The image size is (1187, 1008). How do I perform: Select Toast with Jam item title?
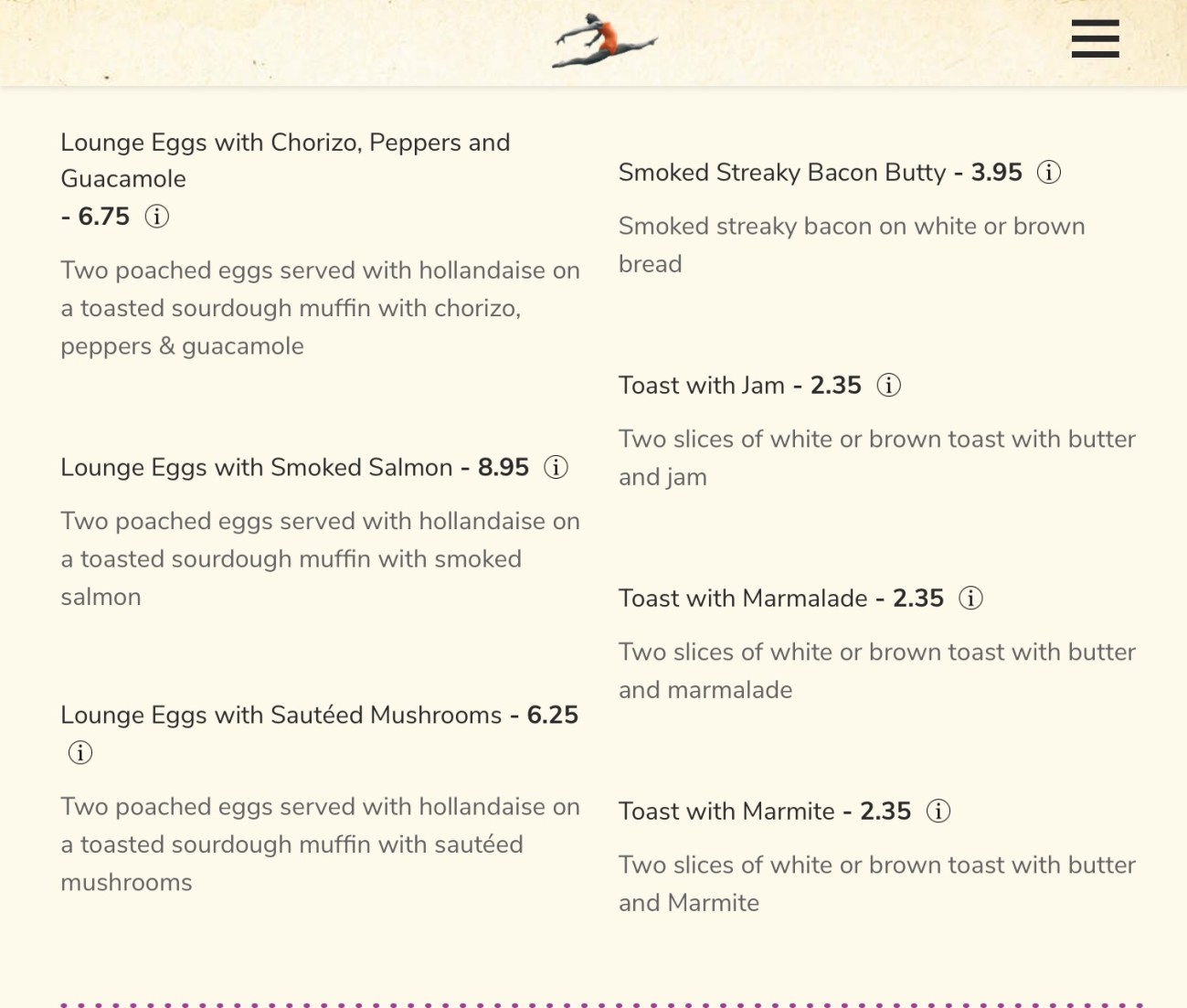point(701,385)
